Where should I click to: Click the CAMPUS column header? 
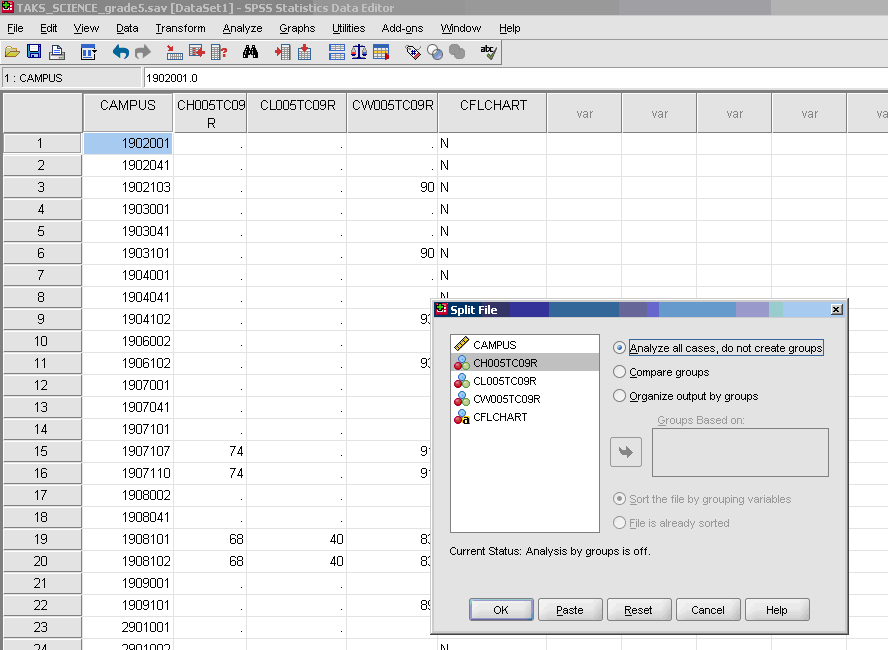[x=128, y=105]
